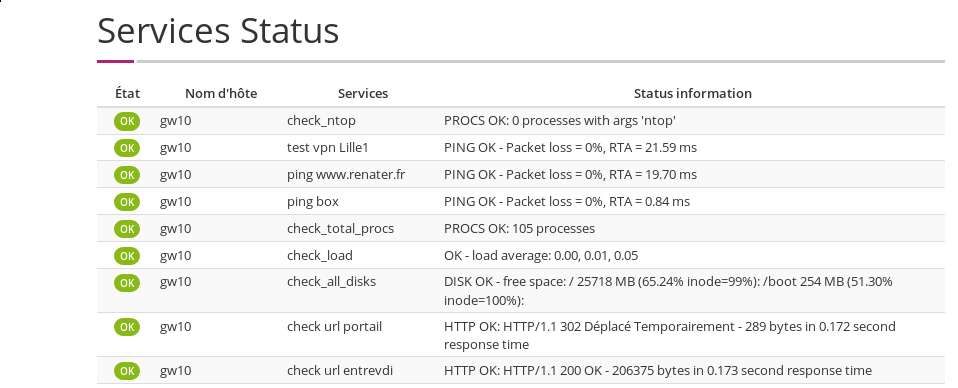Screen dimensions: 958x388
Task: Open the check_all_disks service entry
Action: point(331,282)
